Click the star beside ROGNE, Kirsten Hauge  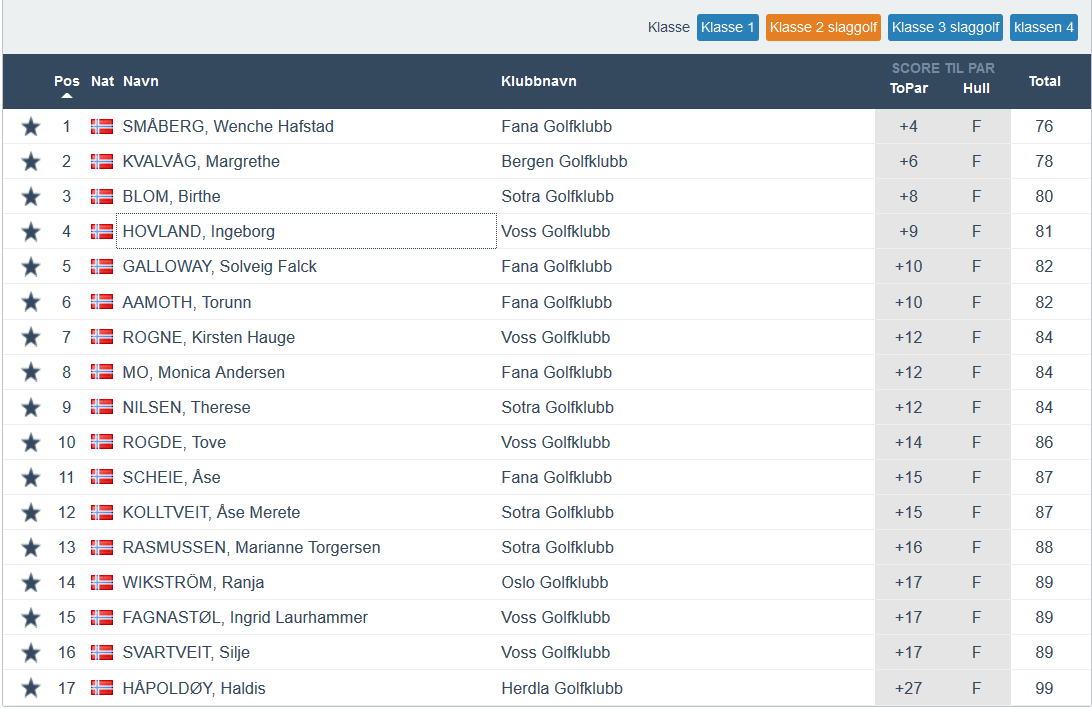click(31, 337)
